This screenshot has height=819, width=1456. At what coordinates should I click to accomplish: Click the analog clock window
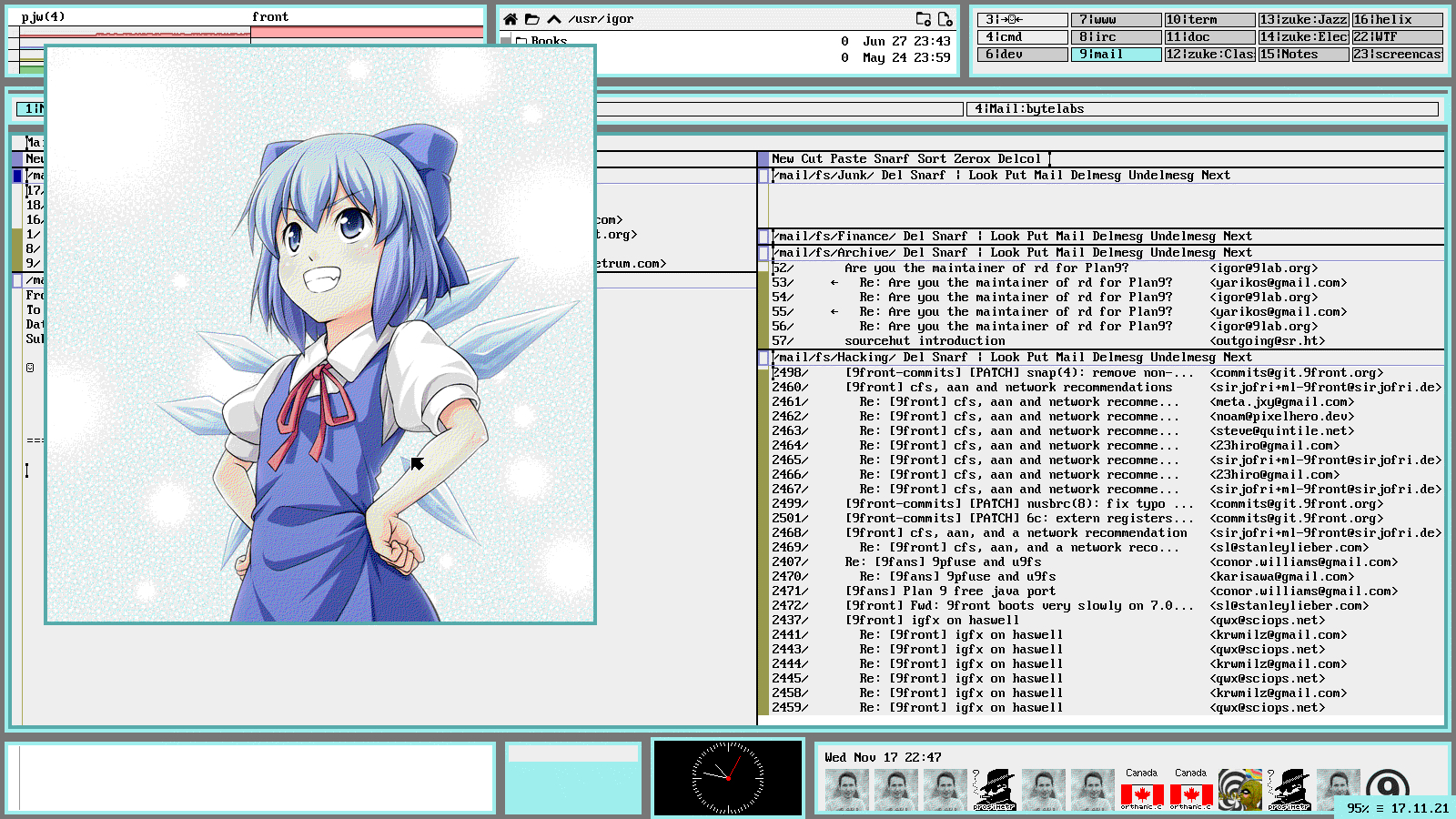tap(728, 778)
